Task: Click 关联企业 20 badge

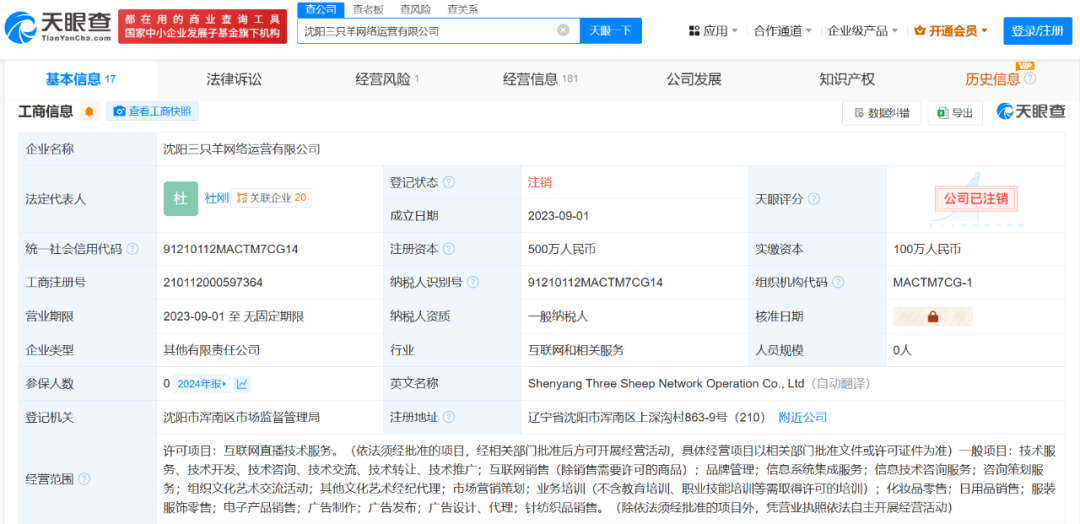Action: (x=271, y=198)
